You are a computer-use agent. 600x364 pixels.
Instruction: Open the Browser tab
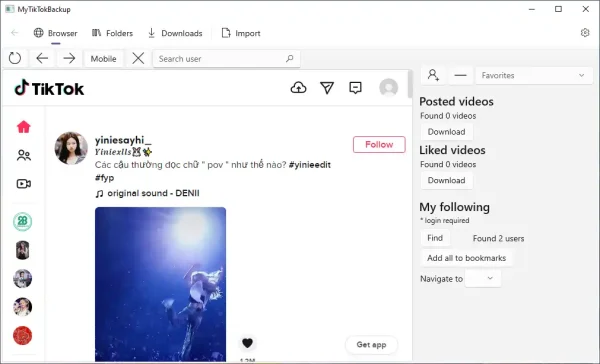(x=55, y=33)
